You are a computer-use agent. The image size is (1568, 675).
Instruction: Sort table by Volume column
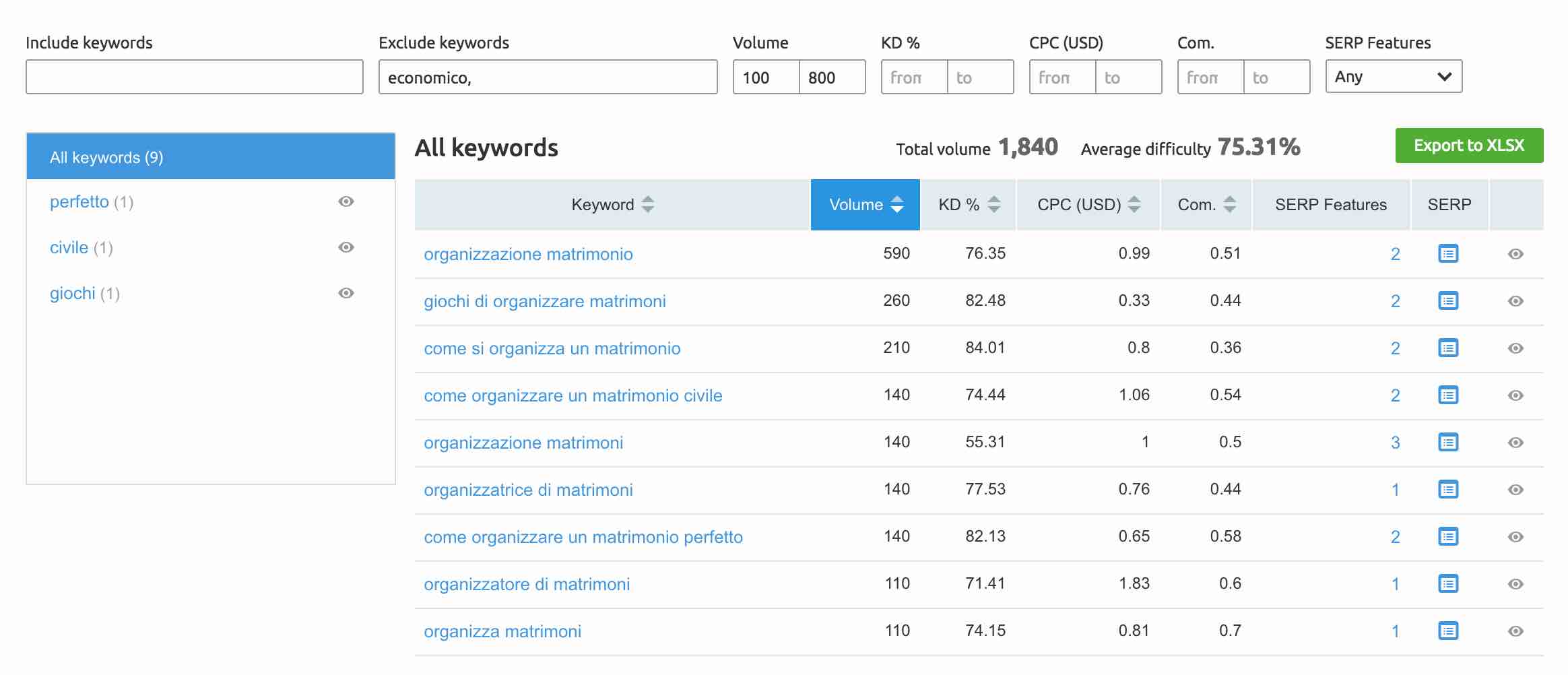(x=865, y=205)
